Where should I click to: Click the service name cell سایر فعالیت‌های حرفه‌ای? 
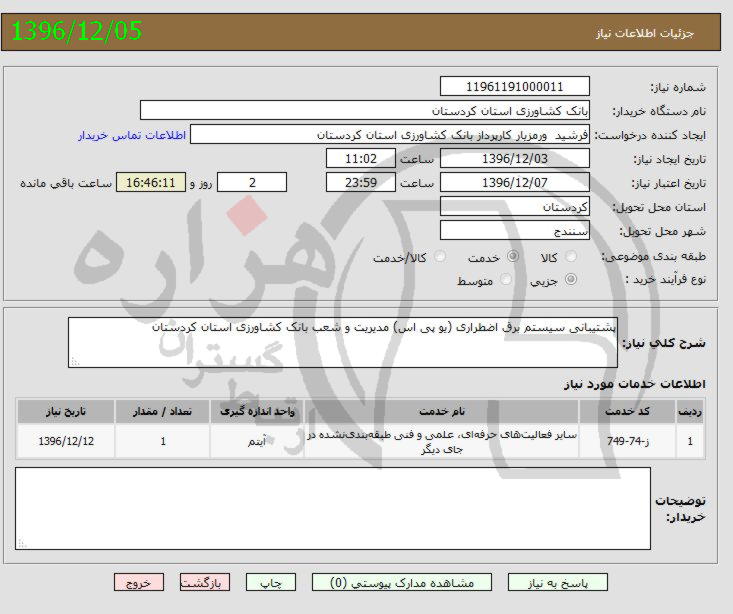pyautogui.click(x=441, y=441)
